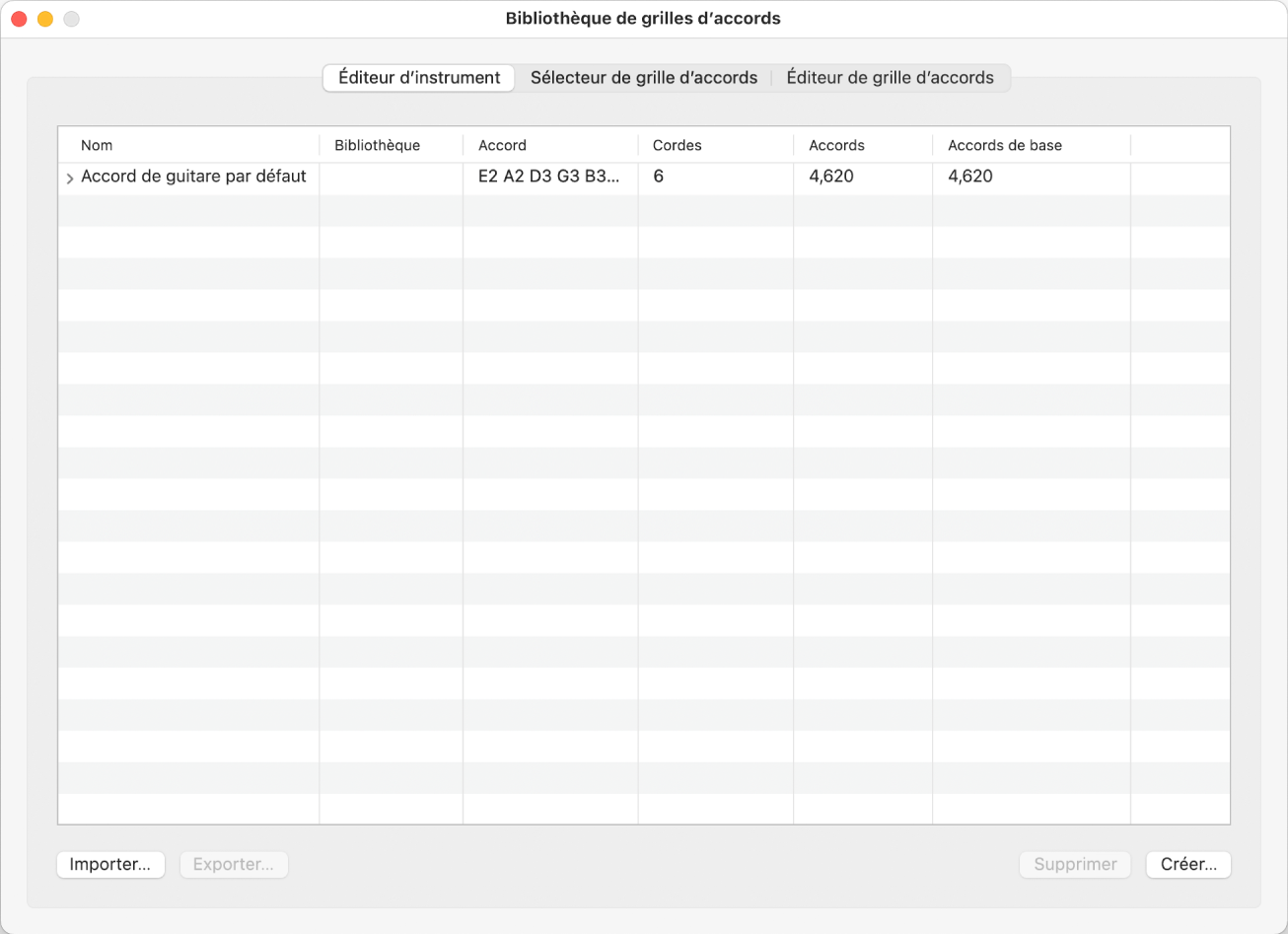Select the Éditeur d'instrument tab
This screenshot has height=934, width=1288.
419,78
